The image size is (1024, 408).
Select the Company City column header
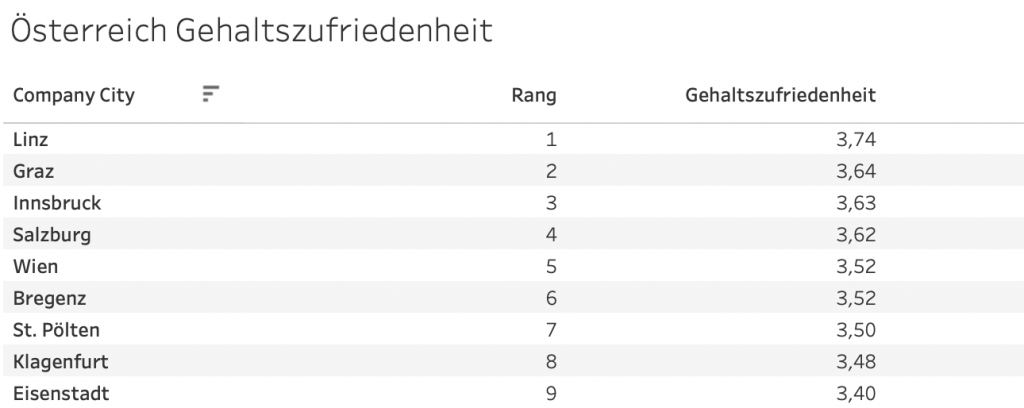tap(74, 95)
